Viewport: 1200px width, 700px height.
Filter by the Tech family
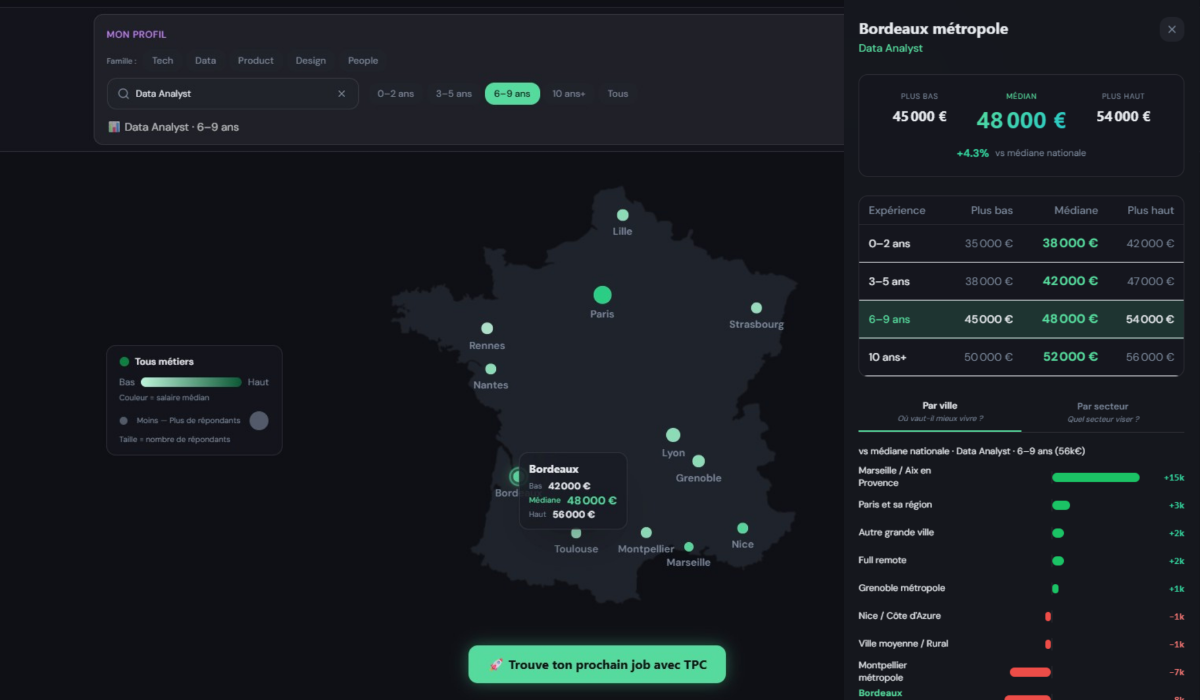click(x=162, y=61)
